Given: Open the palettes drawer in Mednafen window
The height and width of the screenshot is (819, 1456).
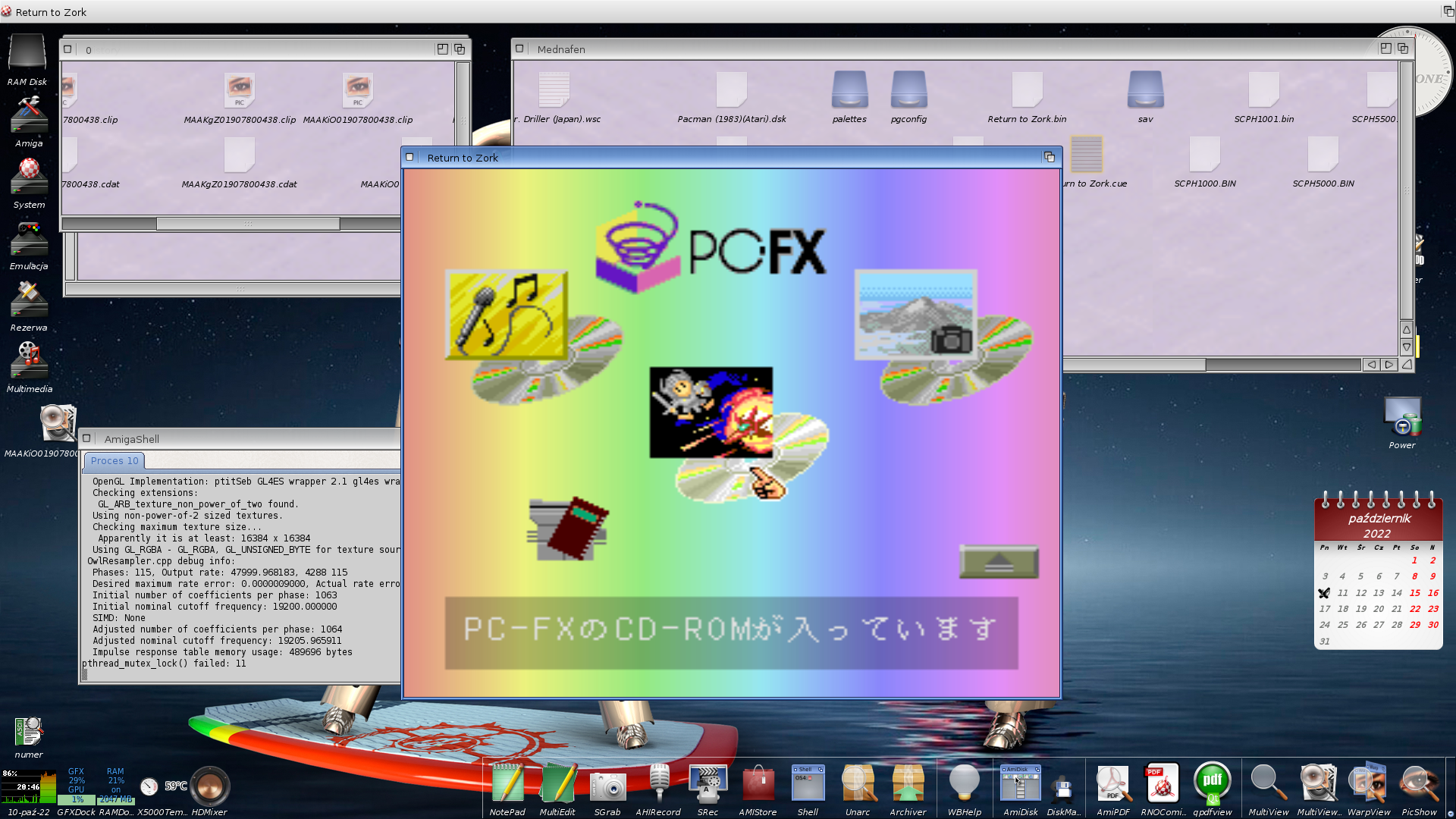Looking at the screenshot, I should point(849,97).
